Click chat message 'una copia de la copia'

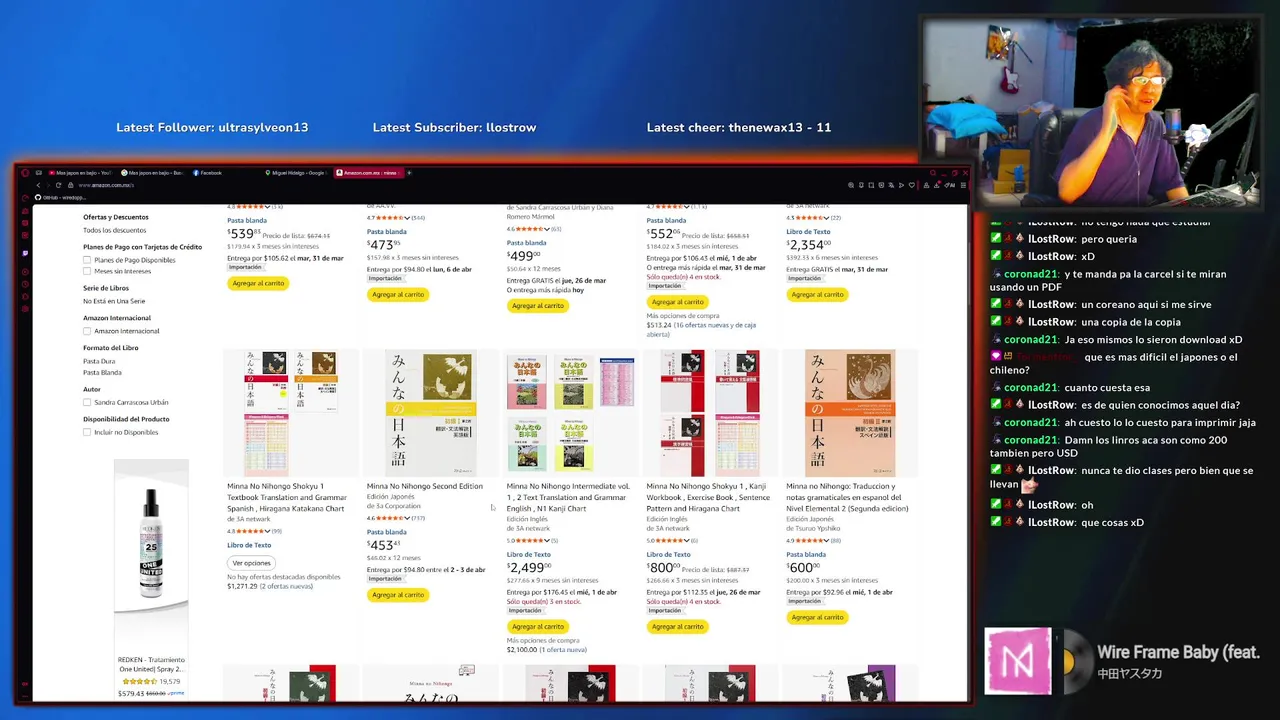click(x=1130, y=322)
